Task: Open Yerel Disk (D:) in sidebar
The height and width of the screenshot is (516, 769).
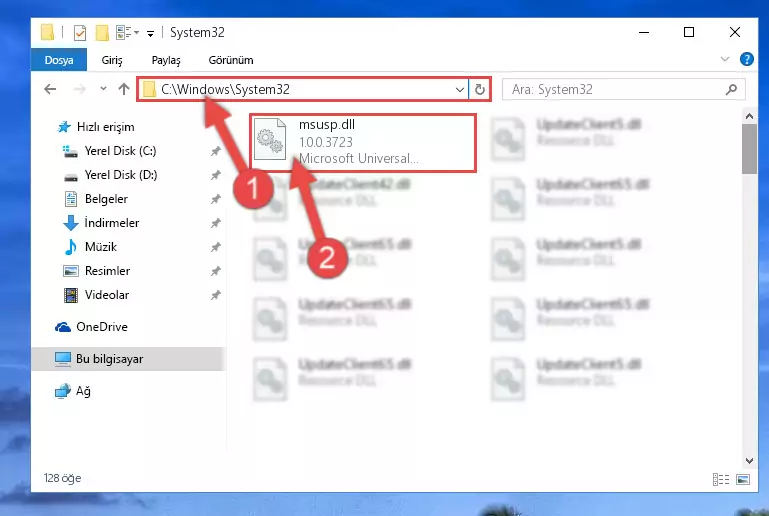Action: (x=121, y=175)
